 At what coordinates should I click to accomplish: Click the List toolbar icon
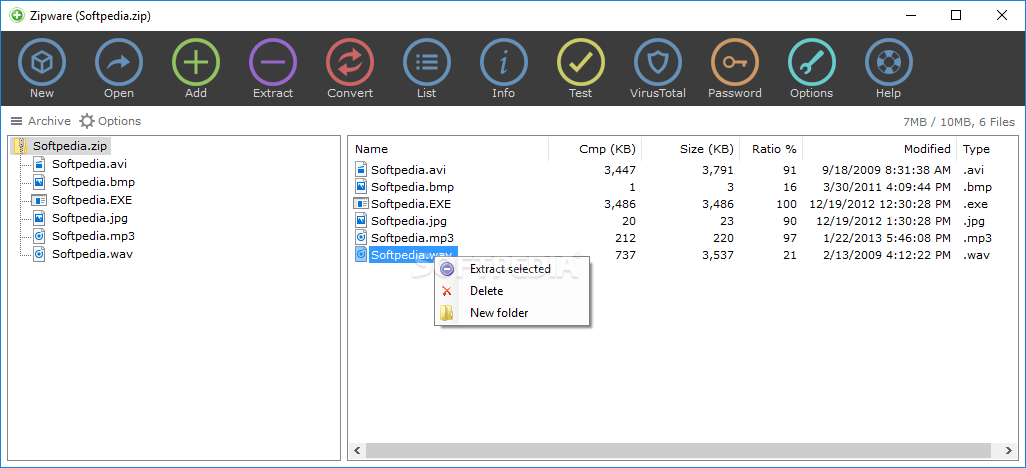pos(427,63)
